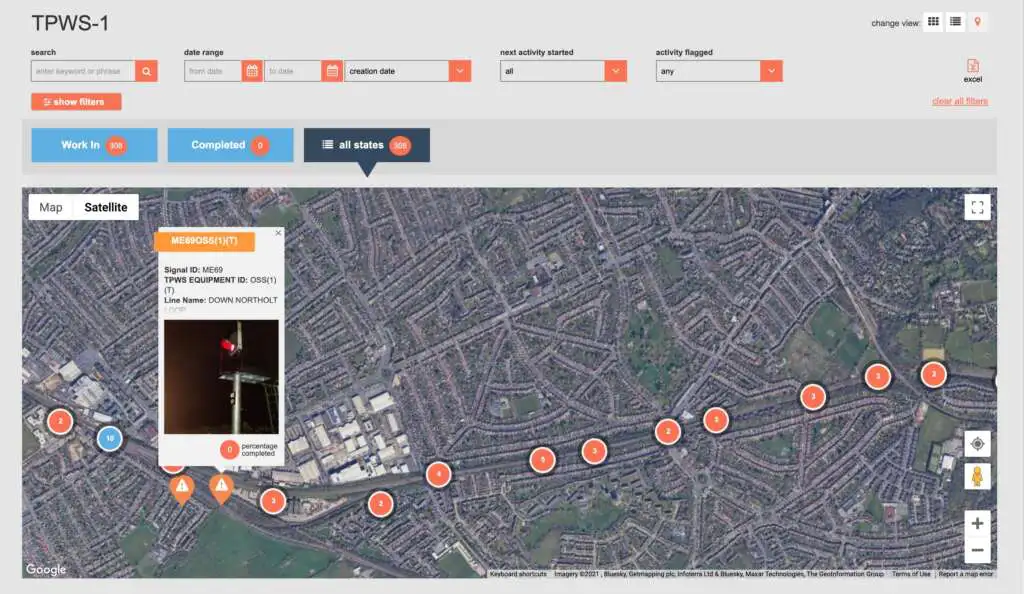Open the from date calendar picker

[x=252, y=71]
